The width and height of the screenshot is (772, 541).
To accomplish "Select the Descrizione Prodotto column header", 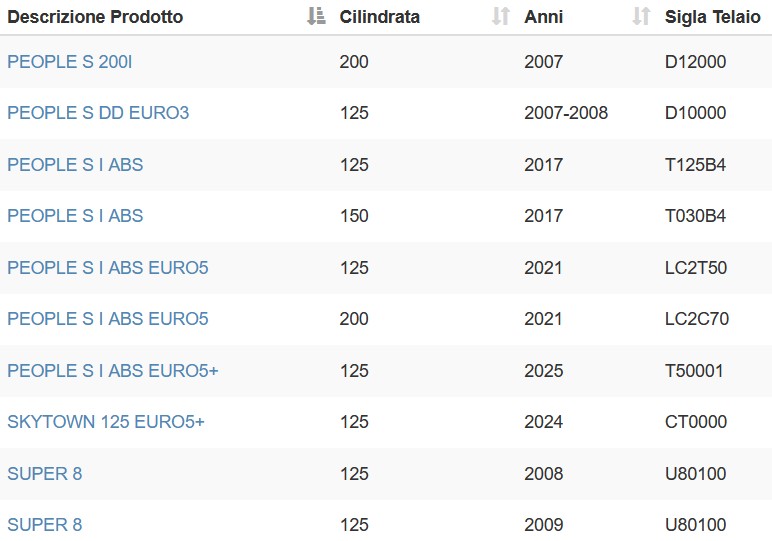I will tap(95, 17).
